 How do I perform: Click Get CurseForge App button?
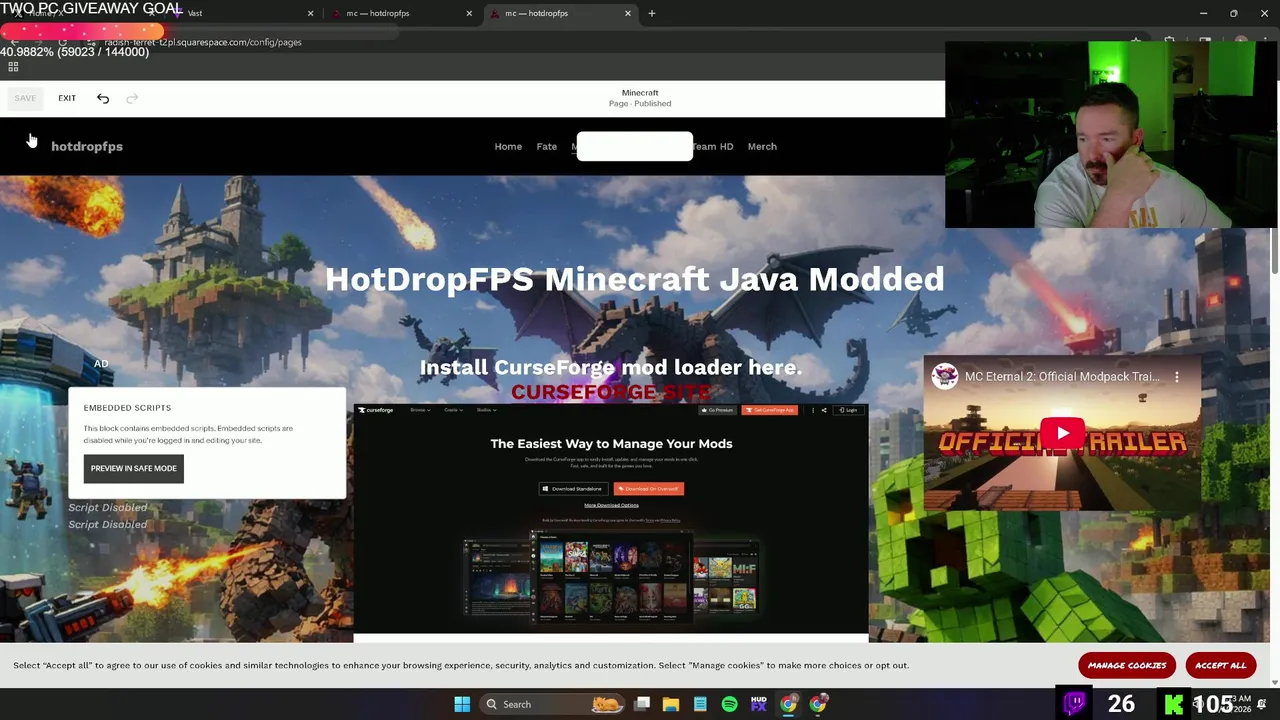(770, 410)
